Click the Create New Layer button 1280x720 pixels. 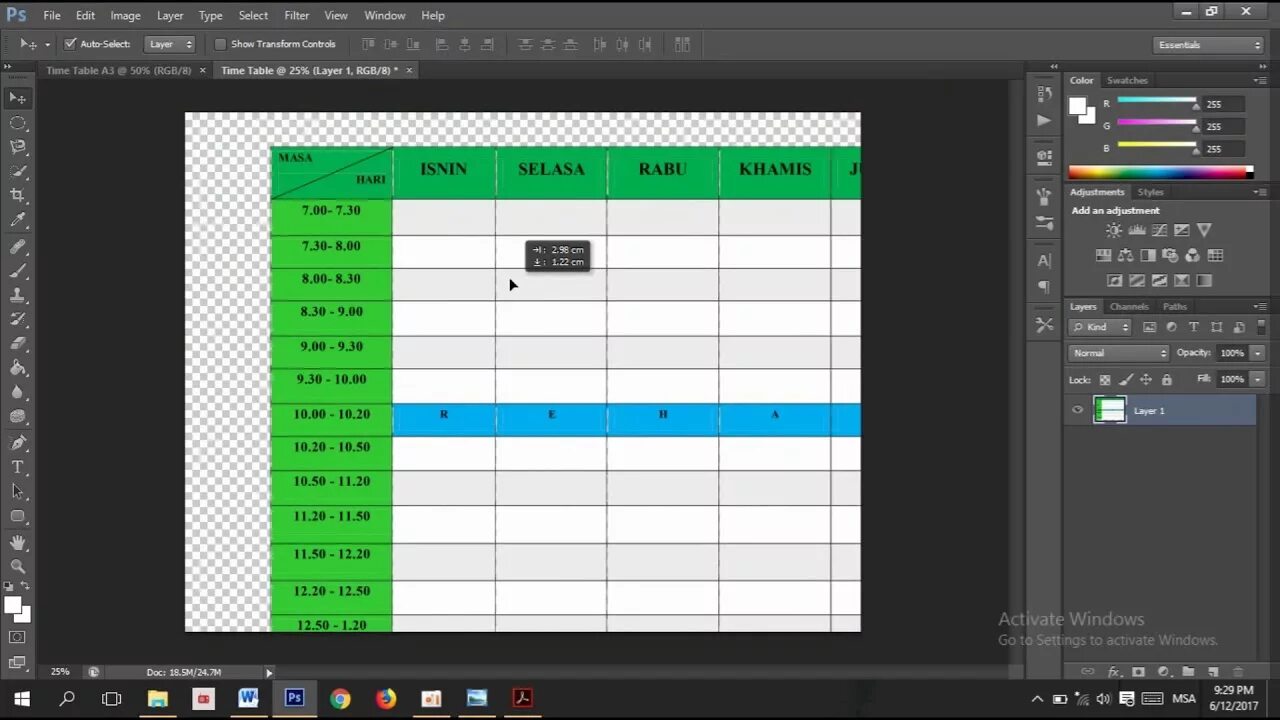point(1213,671)
